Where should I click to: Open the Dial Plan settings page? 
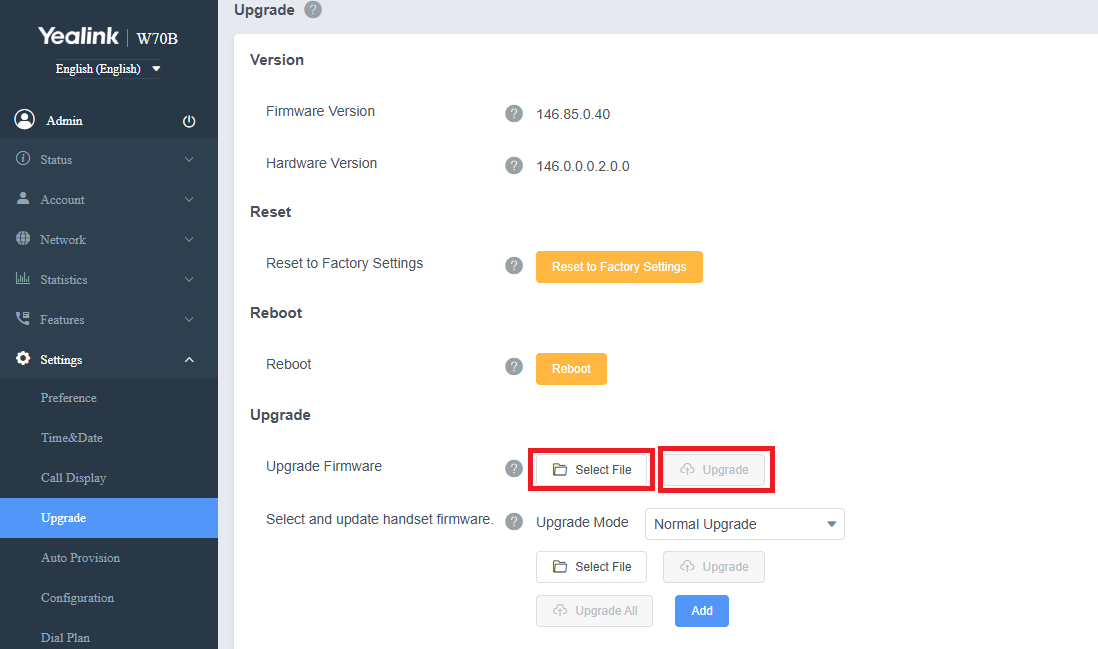65,637
